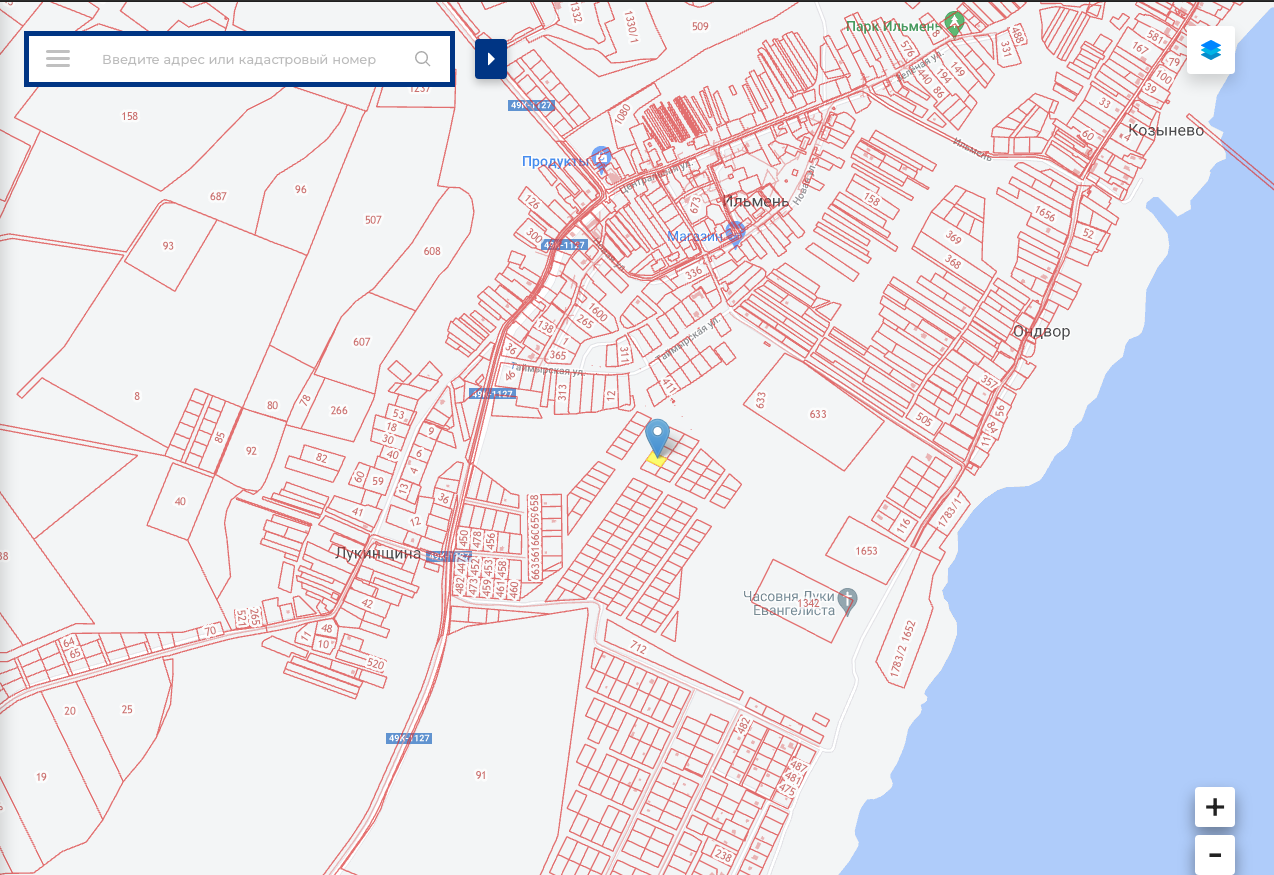Screen dimensions: 1274x875
Task: Click the Лукинщина village label
Action: [378, 553]
